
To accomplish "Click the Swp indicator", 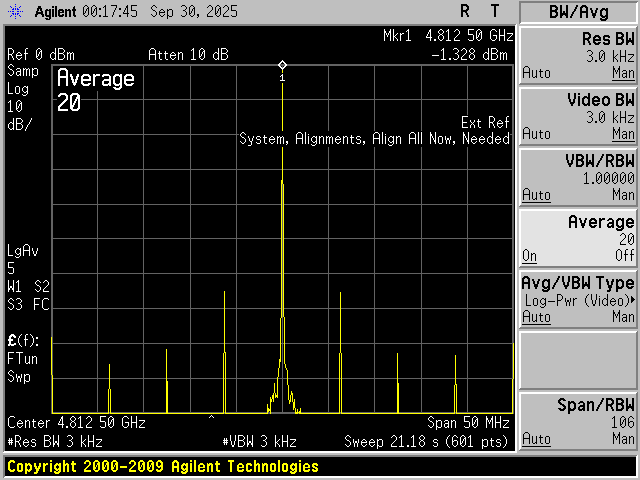I will [19, 377].
